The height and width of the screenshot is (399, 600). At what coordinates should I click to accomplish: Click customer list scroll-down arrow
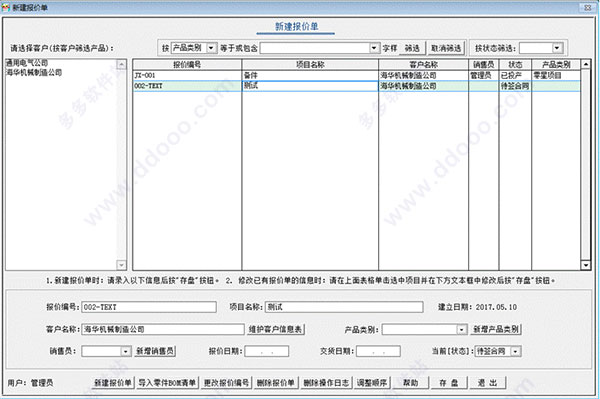pos(121,264)
